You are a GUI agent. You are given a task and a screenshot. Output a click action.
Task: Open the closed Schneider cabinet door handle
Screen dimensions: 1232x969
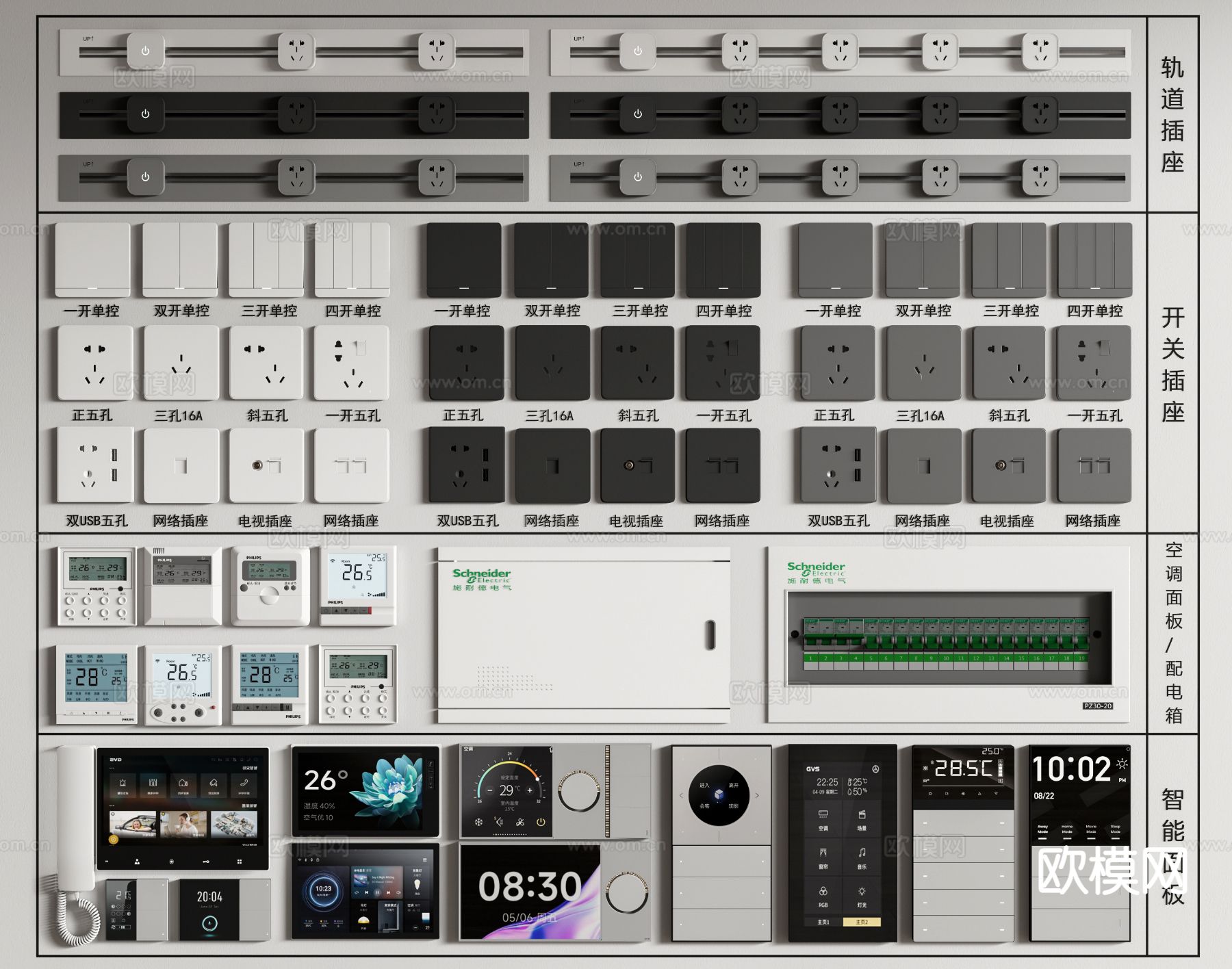[x=710, y=635]
